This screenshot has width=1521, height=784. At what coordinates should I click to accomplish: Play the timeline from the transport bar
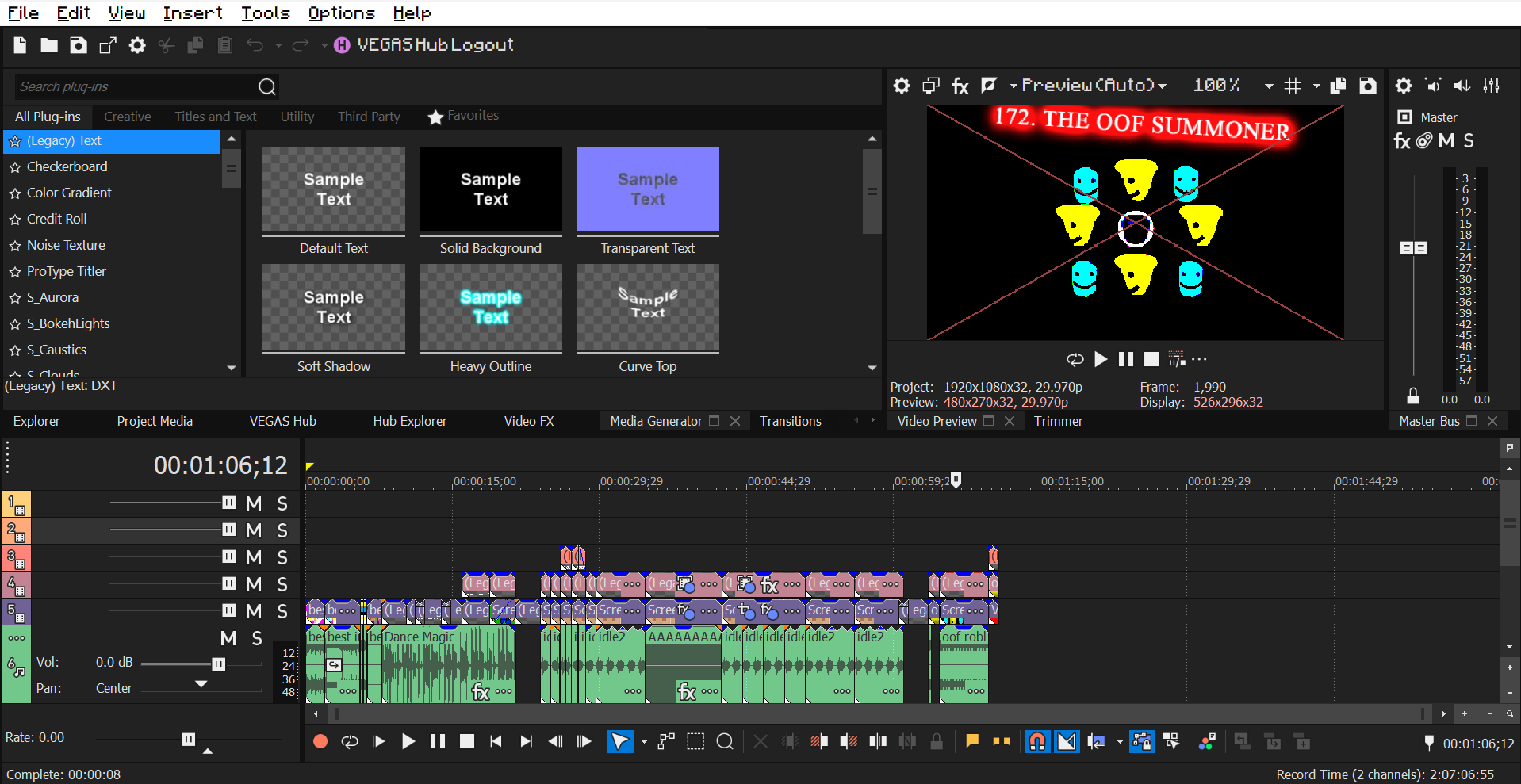point(408,742)
